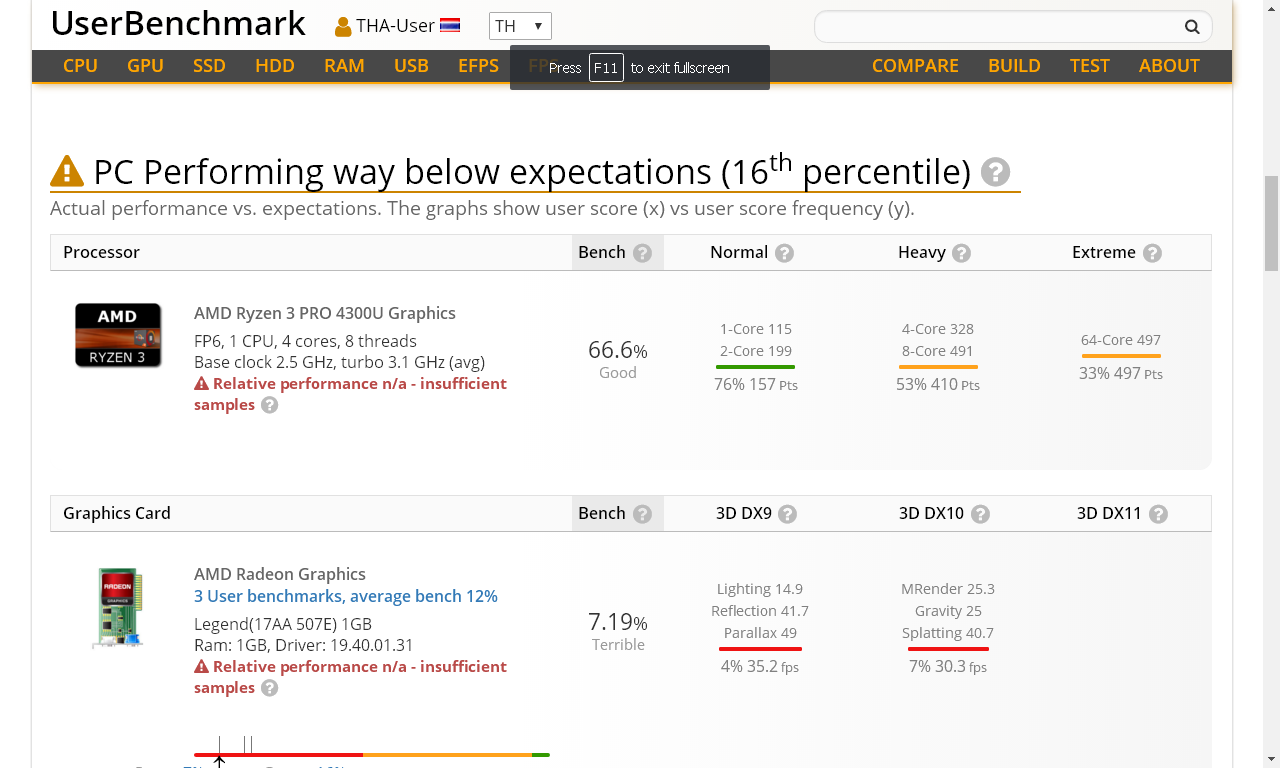
Task: Click help icon next to 3D DX11
Action: (1158, 514)
